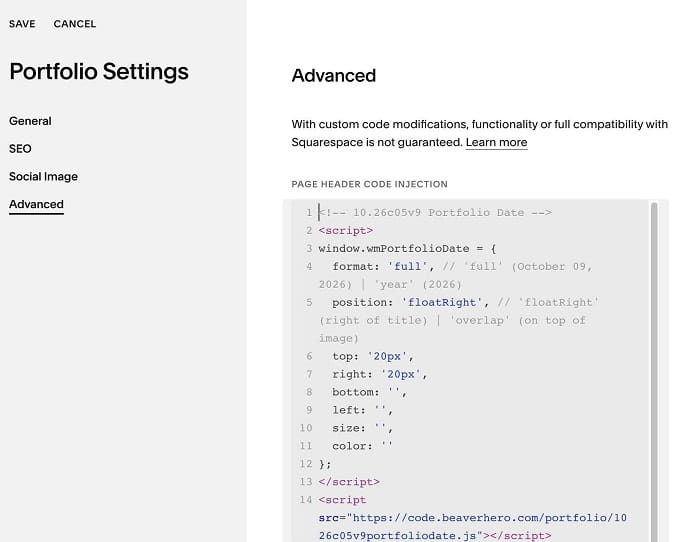
Task: Click the Portfolio Settings heading
Action: (x=99, y=72)
